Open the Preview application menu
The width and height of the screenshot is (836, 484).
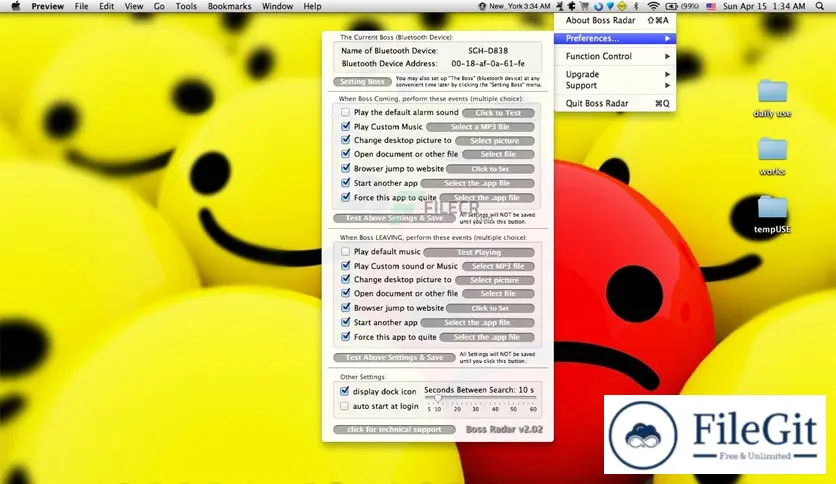(x=47, y=6)
